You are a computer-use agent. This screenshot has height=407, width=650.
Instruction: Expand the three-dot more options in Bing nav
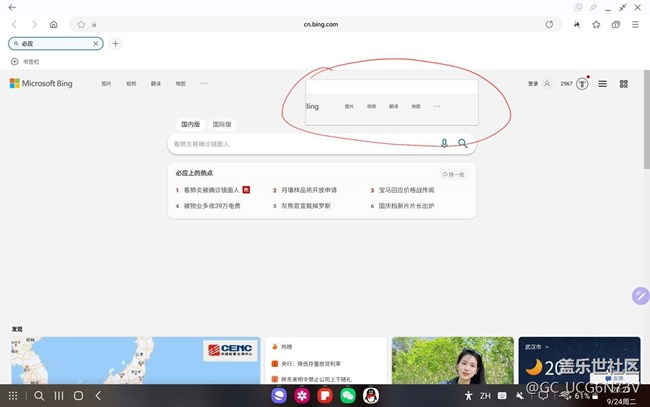coord(204,84)
